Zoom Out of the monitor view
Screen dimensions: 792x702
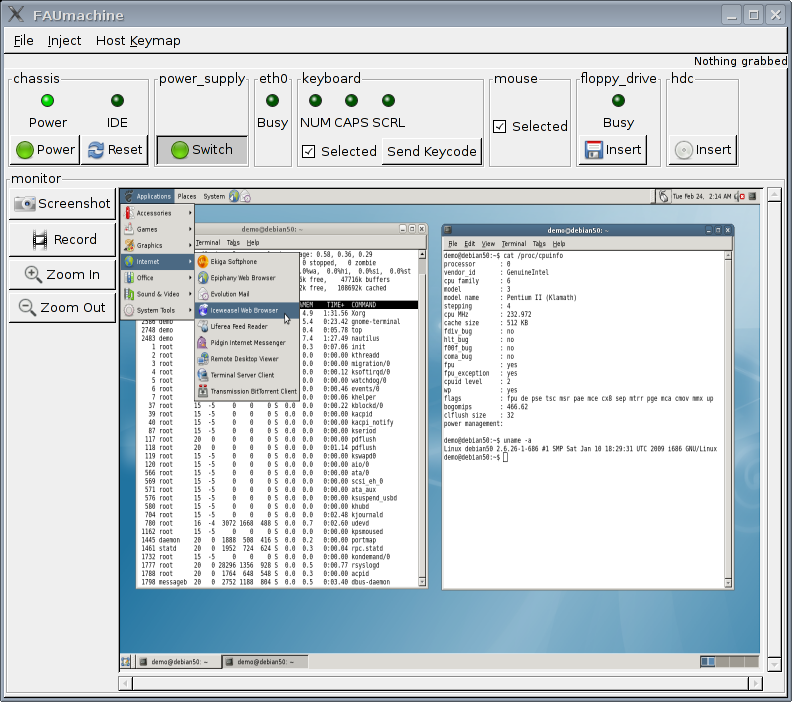pos(62,307)
